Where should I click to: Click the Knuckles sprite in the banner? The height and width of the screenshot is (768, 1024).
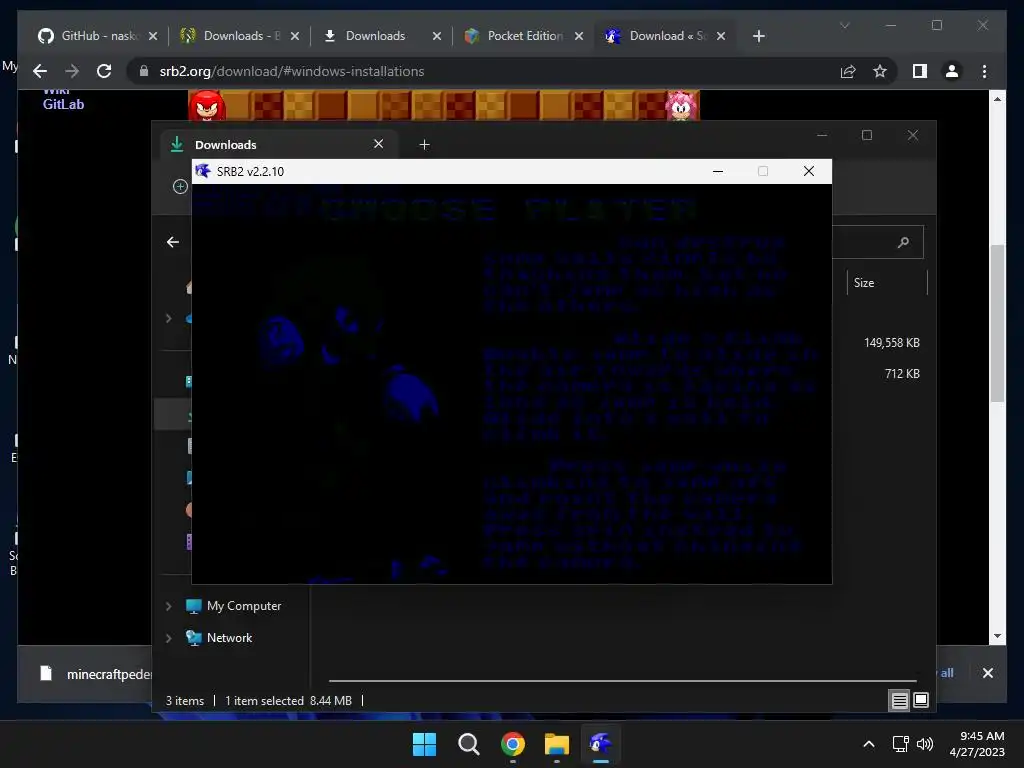pyautogui.click(x=207, y=106)
